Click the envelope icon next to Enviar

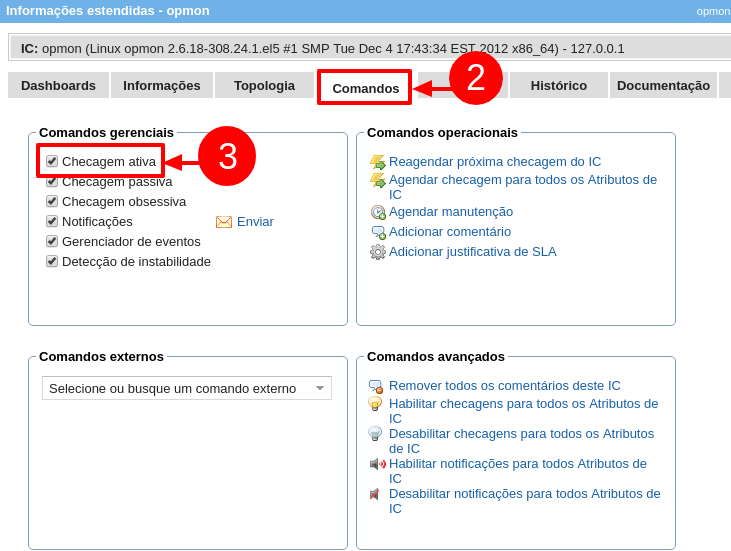coord(224,222)
